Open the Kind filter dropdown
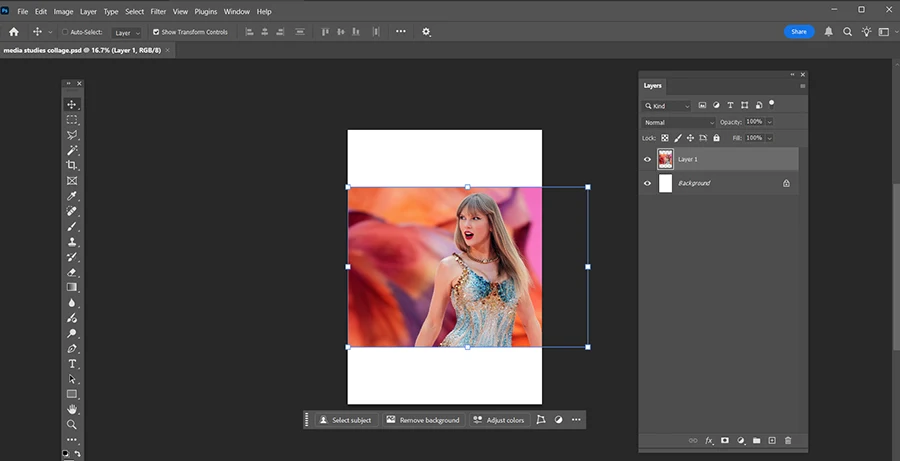The width and height of the screenshot is (900, 461). [x=667, y=105]
